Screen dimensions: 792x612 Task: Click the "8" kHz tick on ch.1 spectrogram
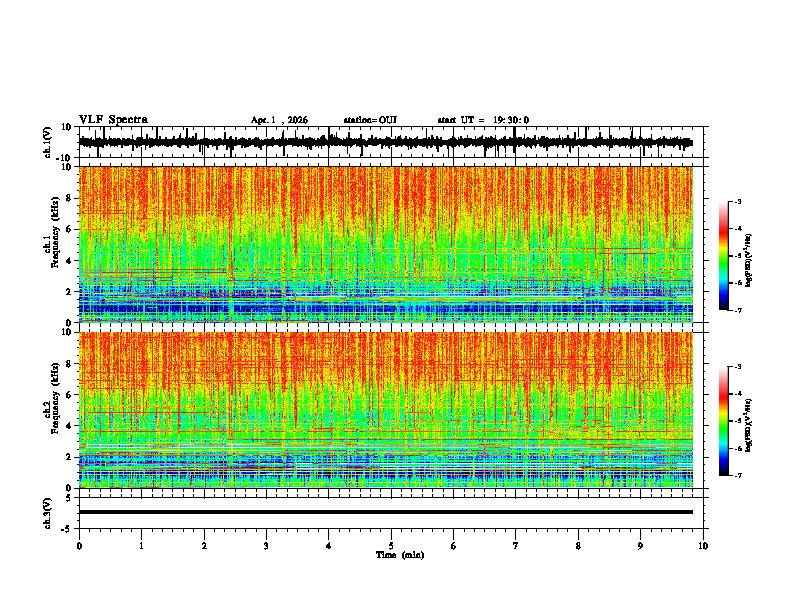tap(69, 198)
